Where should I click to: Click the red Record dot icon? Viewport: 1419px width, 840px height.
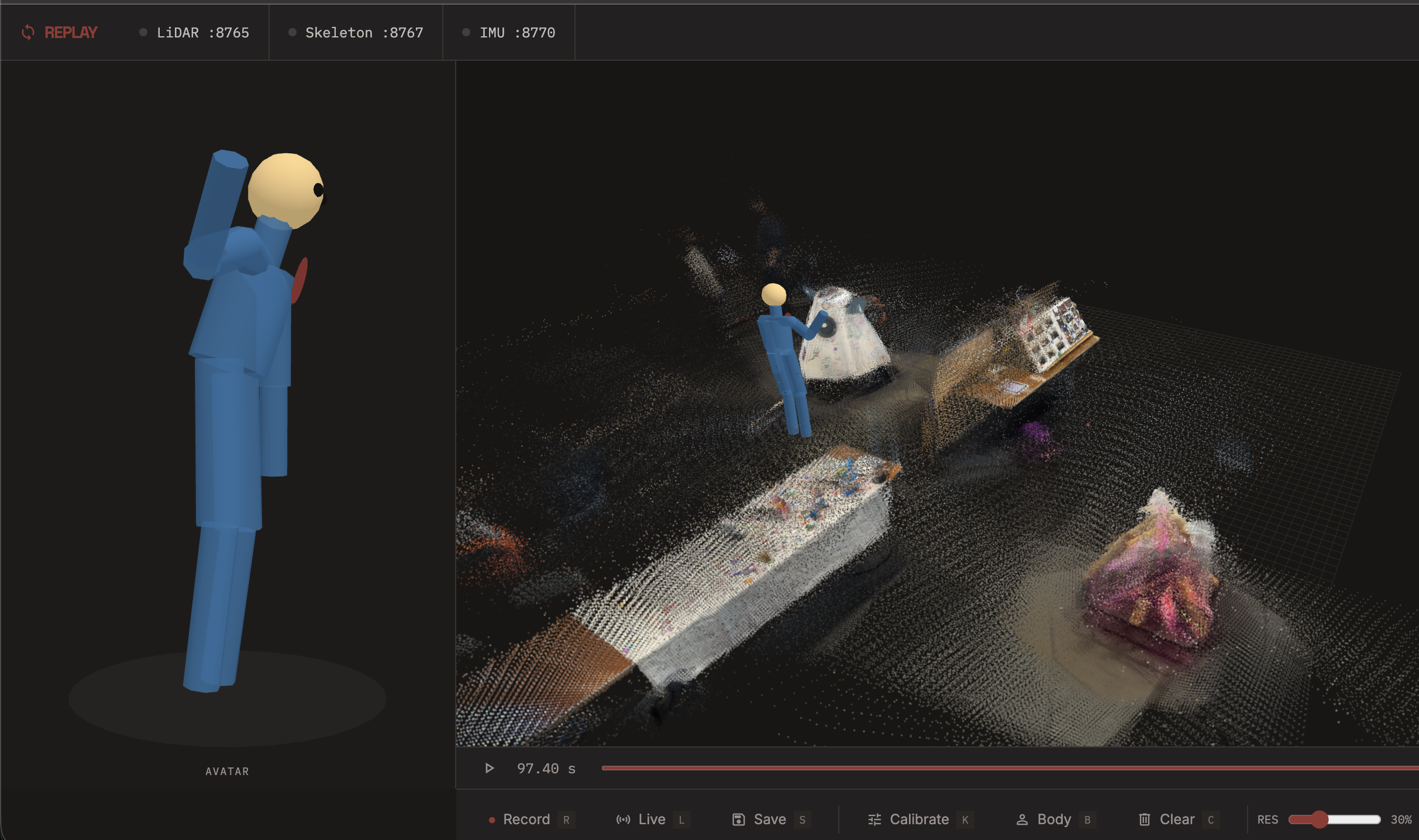pyautogui.click(x=492, y=820)
